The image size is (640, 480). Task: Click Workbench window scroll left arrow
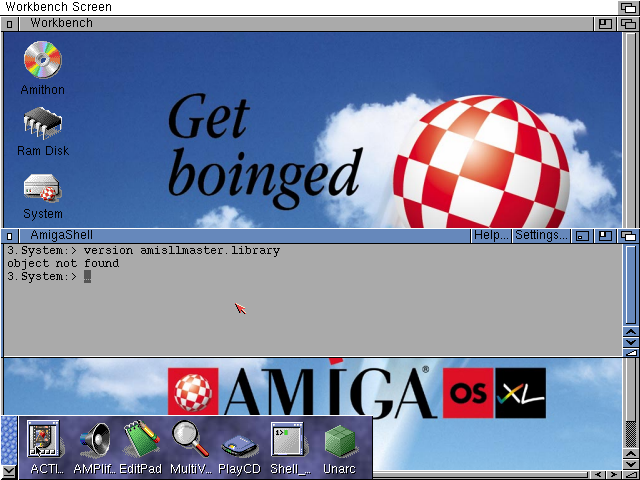(598, 475)
